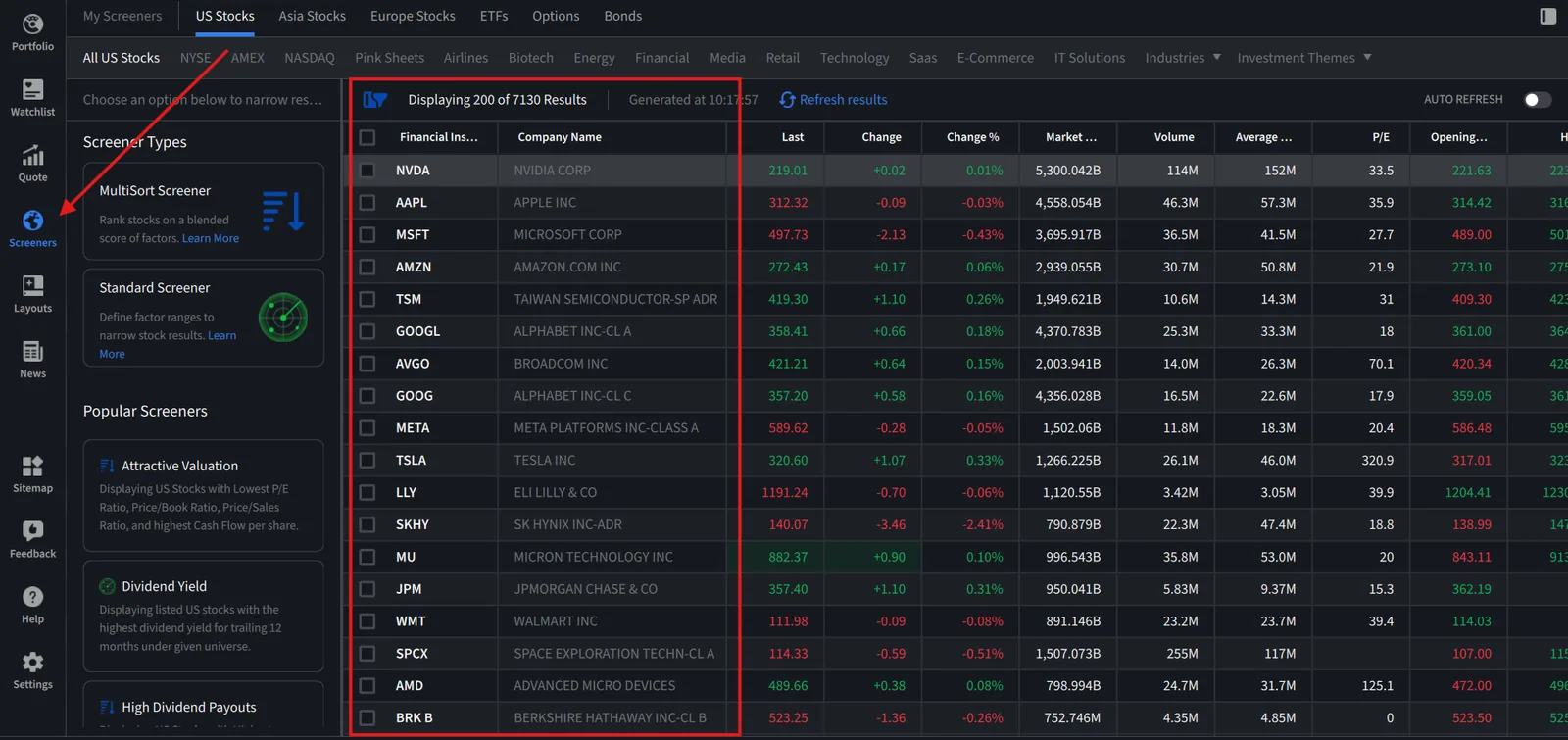Click the AMD ticker cell
The image size is (1568, 740).
tap(410, 685)
